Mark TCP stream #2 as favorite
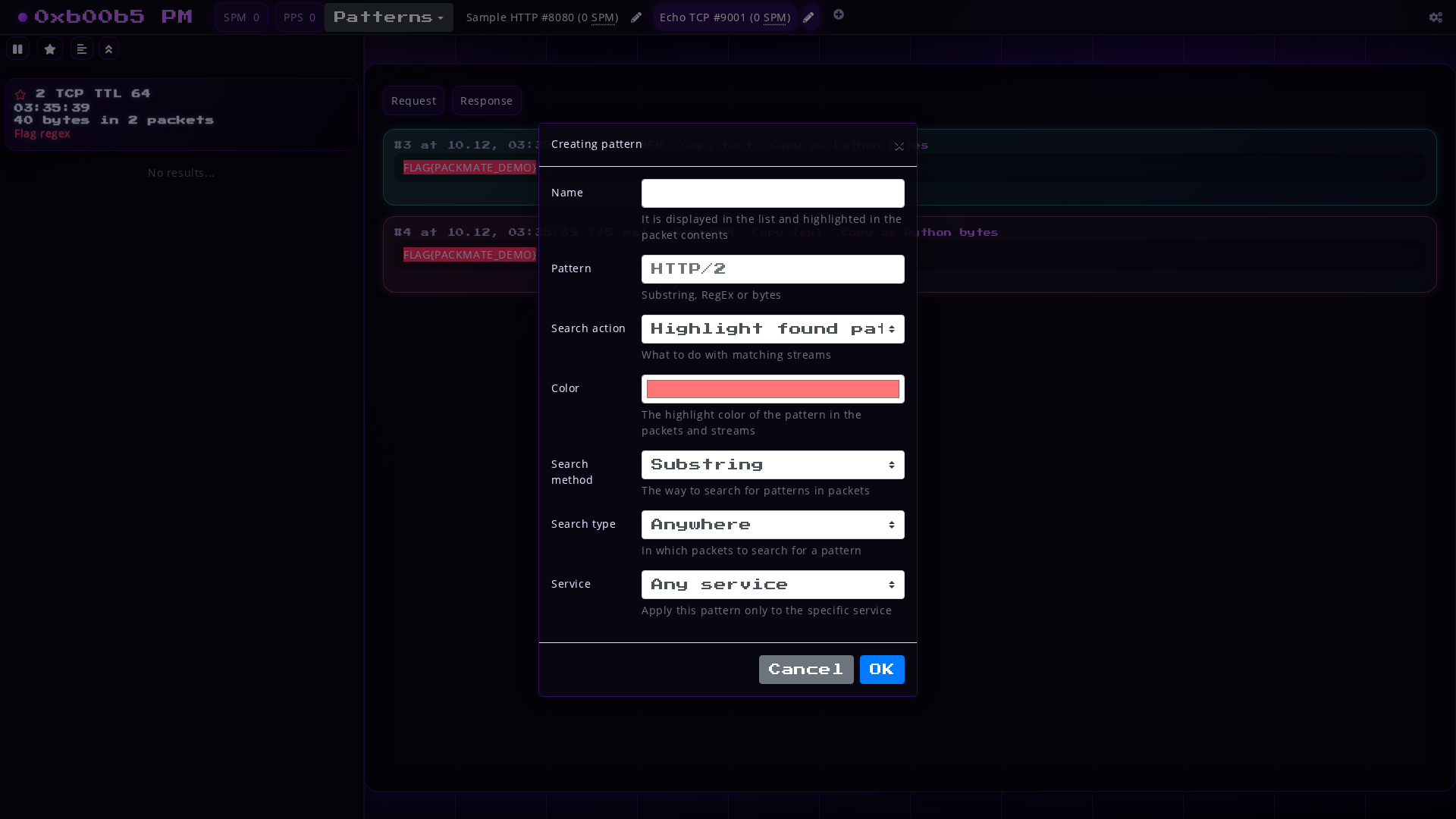The image size is (1456, 819). pos(20,94)
